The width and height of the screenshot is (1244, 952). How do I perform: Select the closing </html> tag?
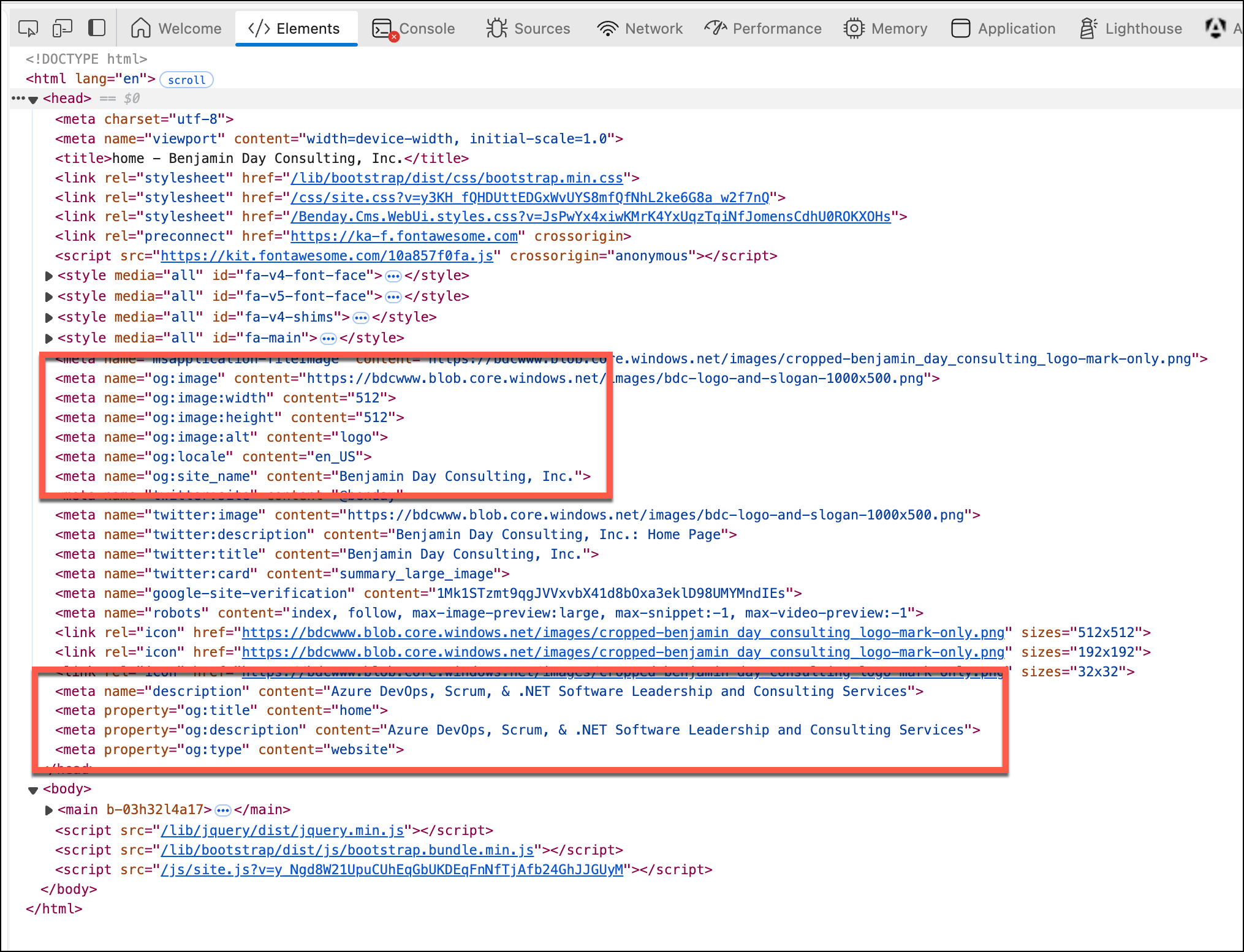click(x=54, y=909)
